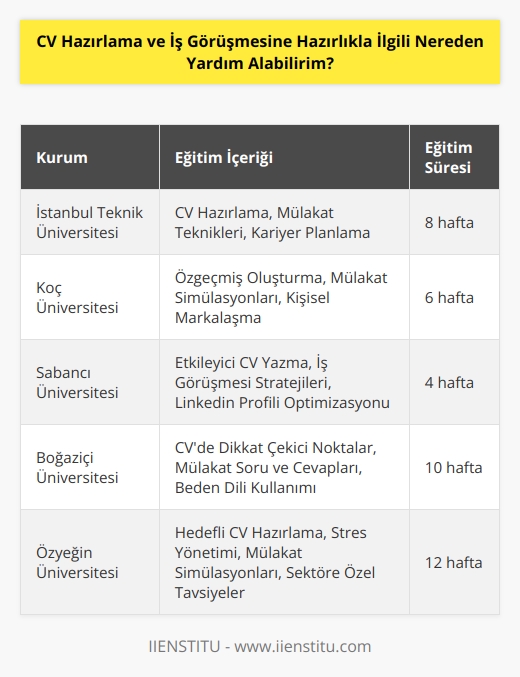Image resolution: width=520 pixels, height=677 pixels.
Task: Click the 12 hafta duration cell
Action: (x=454, y=562)
